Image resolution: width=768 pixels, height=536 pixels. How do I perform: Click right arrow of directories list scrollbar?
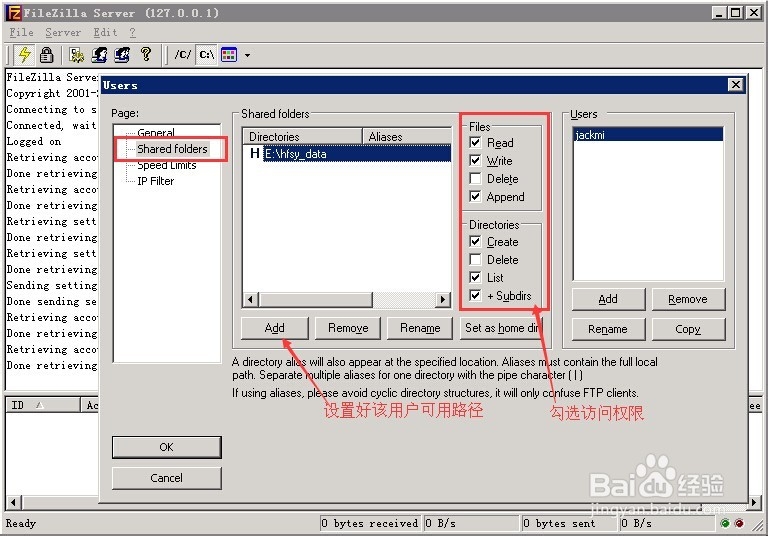(443, 299)
